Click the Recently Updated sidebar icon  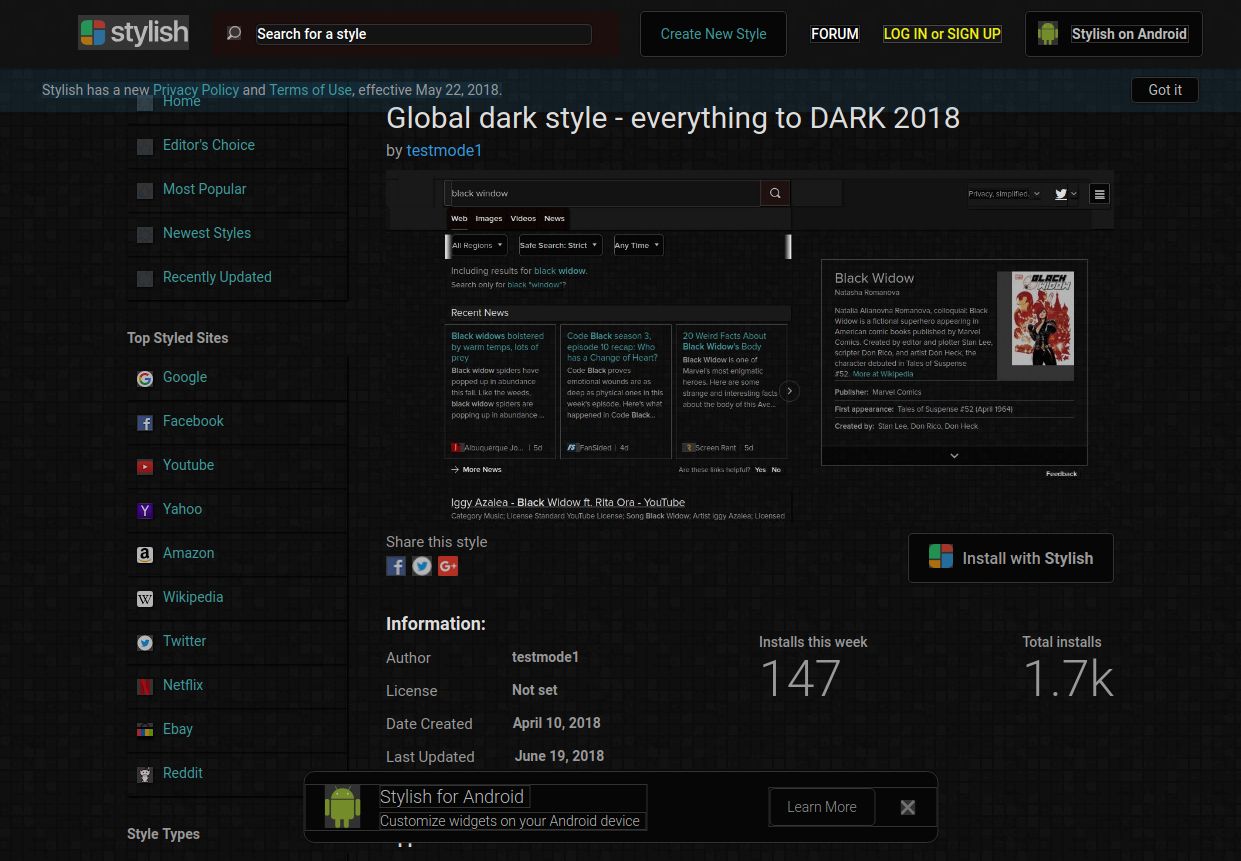145,278
